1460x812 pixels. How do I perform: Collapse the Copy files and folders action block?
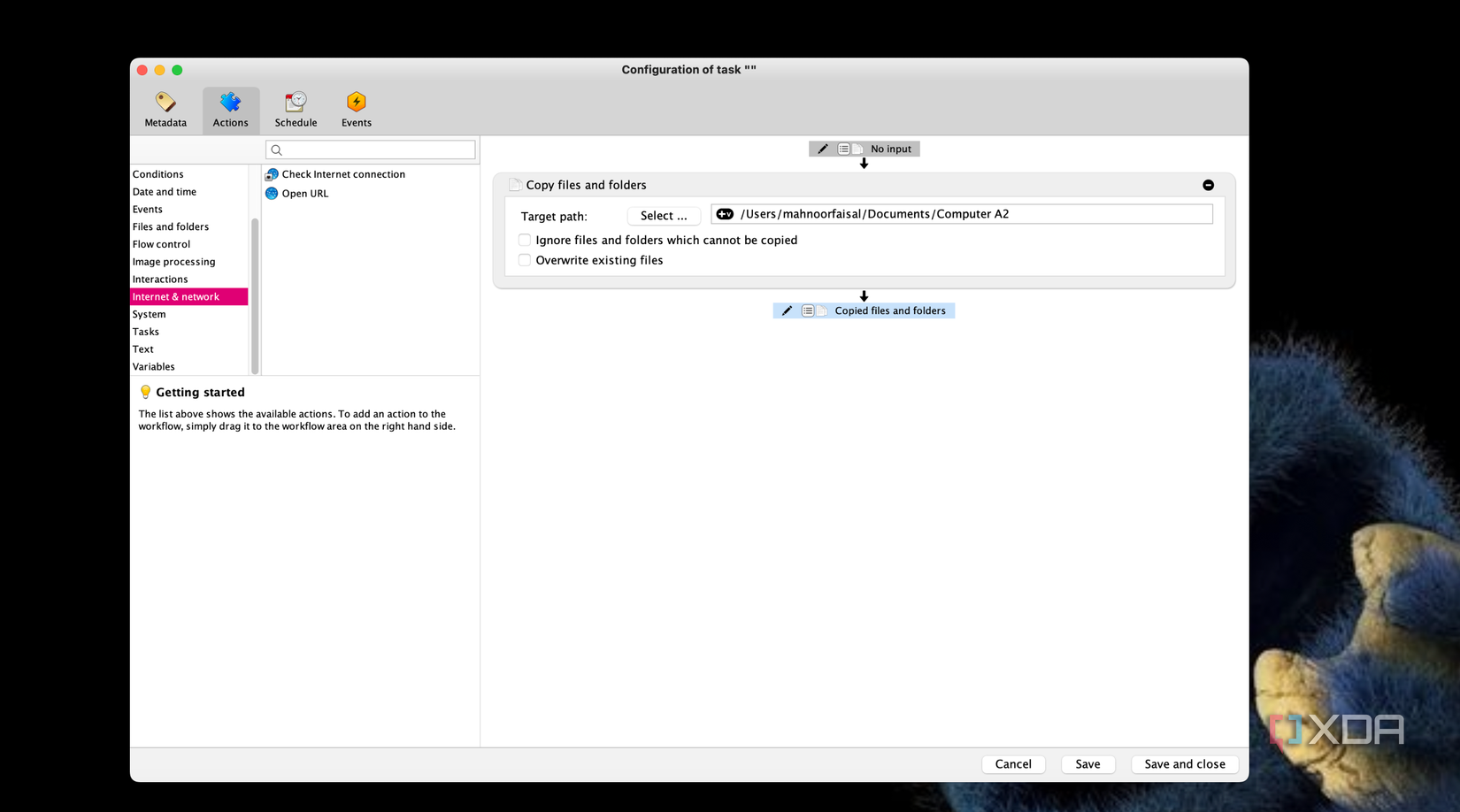point(1209,185)
